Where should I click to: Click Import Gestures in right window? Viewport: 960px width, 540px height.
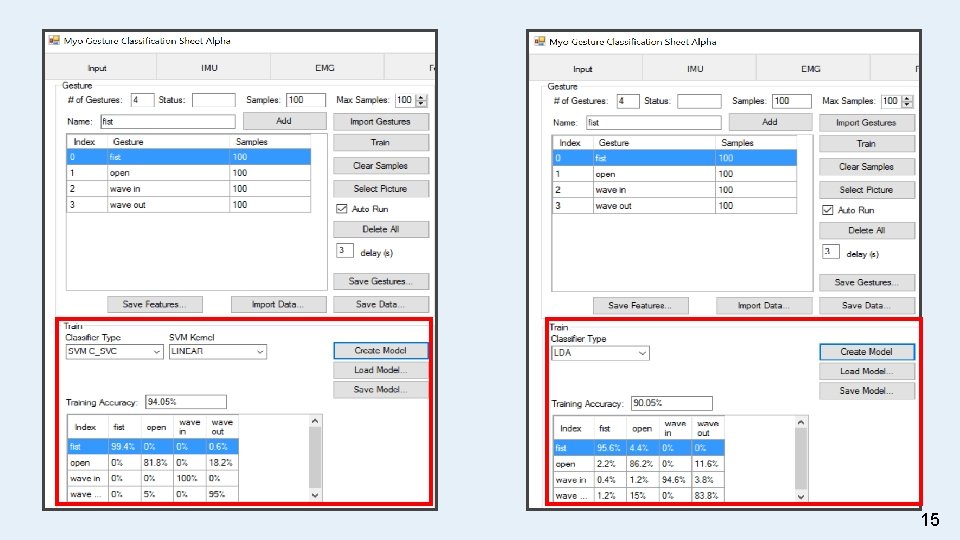pos(867,123)
